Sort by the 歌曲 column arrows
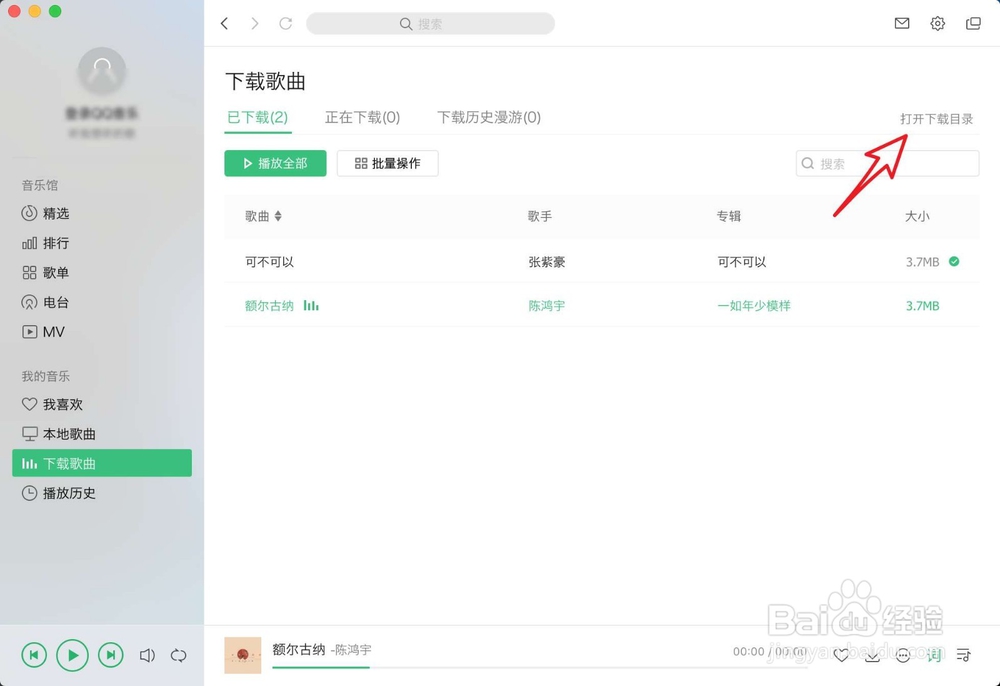This screenshot has width=1000, height=686. click(278, 216)
